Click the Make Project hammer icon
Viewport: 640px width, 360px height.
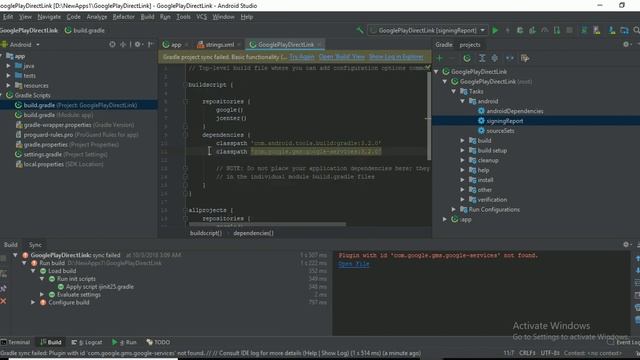pos(360,30)
